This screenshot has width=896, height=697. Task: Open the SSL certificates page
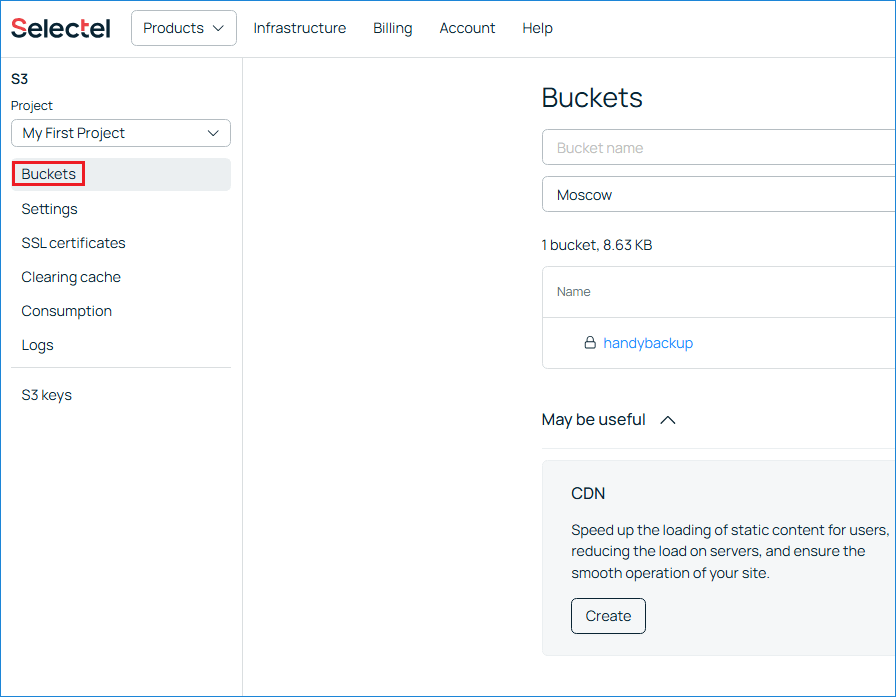point(73,243)
